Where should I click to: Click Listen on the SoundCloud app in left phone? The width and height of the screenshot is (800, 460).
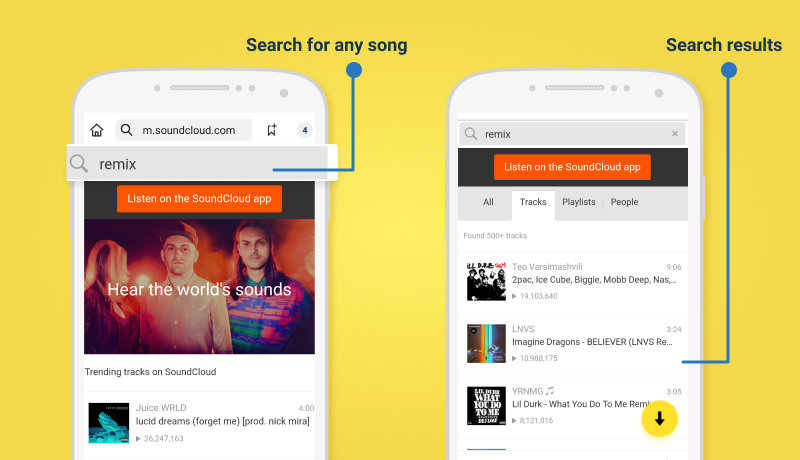[x=199, y=198]
